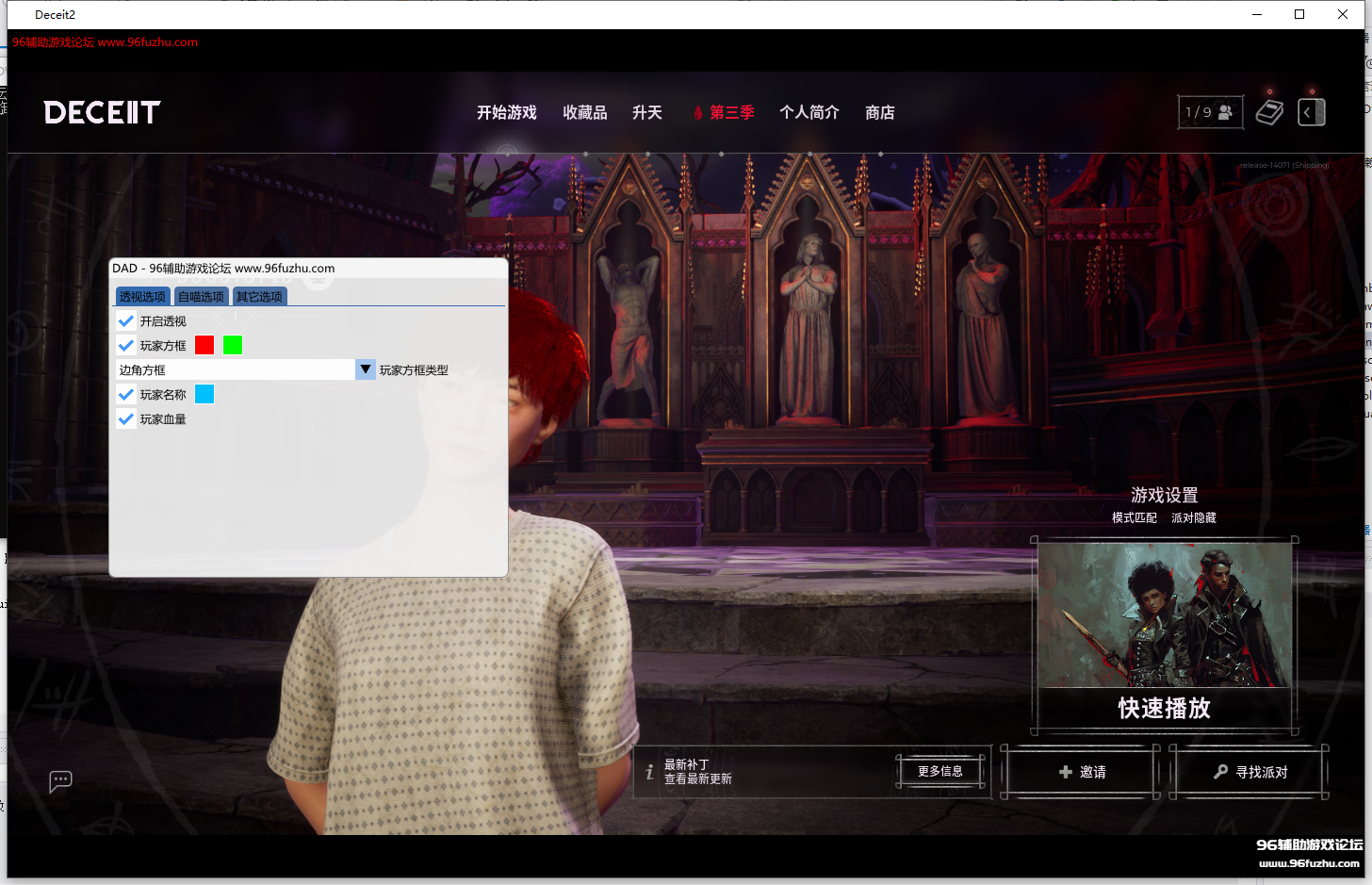This screenshot has width=1372, height=885.
Task: Start a match with 快速播放
Action: click(1164, 708)
